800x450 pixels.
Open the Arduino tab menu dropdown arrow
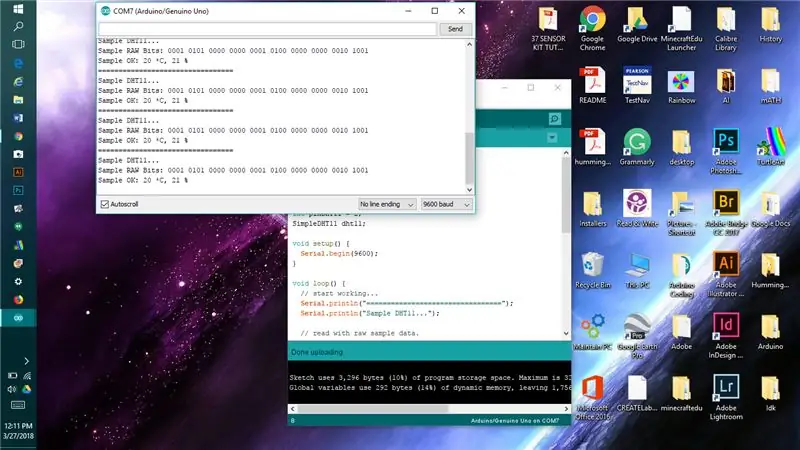click(552, 138)
